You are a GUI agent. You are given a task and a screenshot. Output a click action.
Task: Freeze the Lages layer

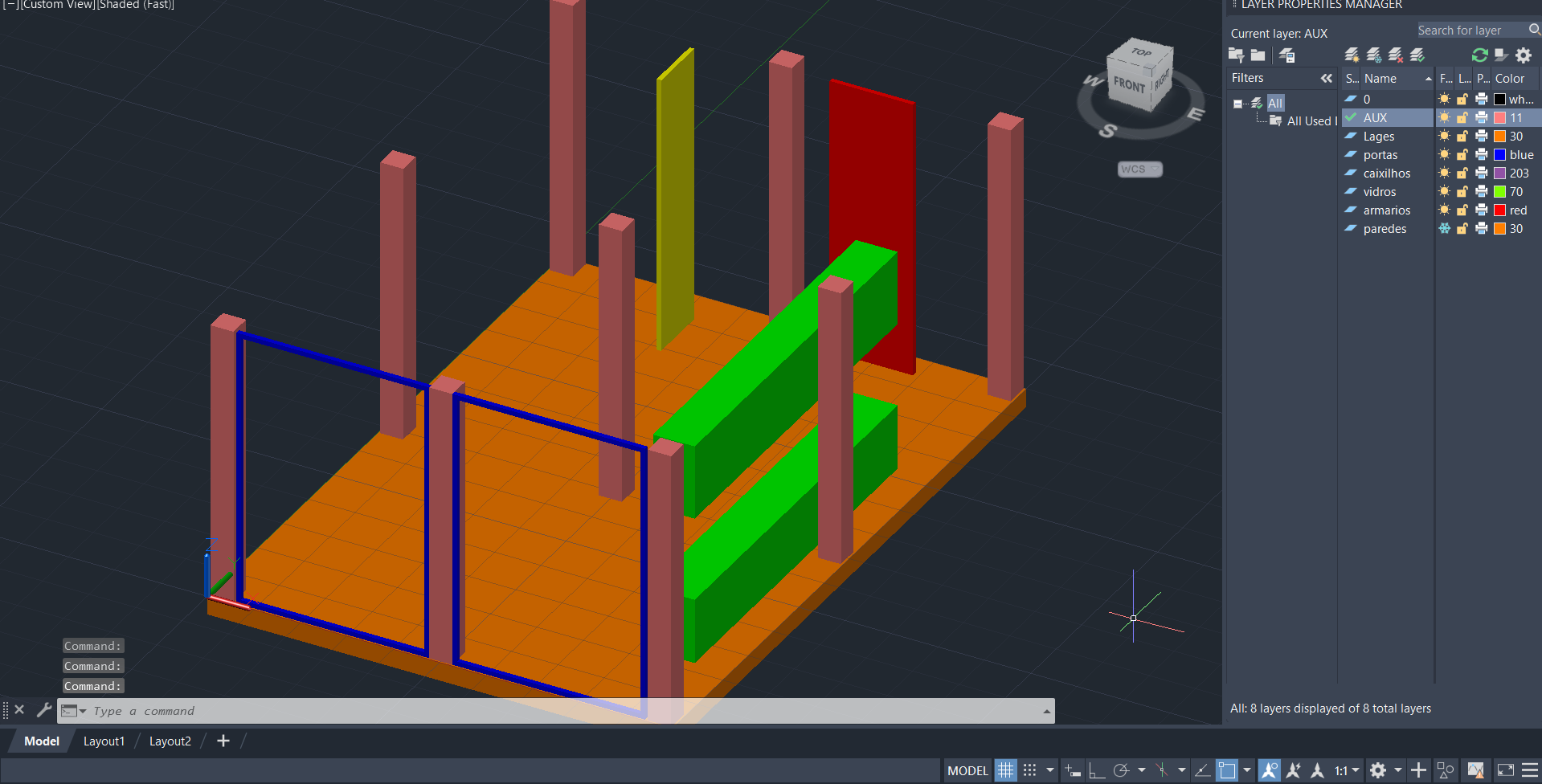point(1445,136)
